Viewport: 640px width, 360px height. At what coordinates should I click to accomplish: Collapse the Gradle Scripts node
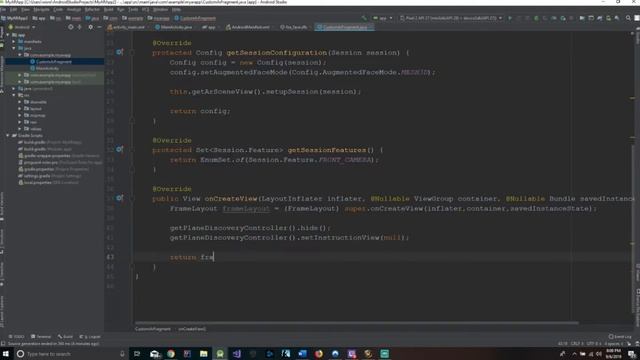coord(8,136)
